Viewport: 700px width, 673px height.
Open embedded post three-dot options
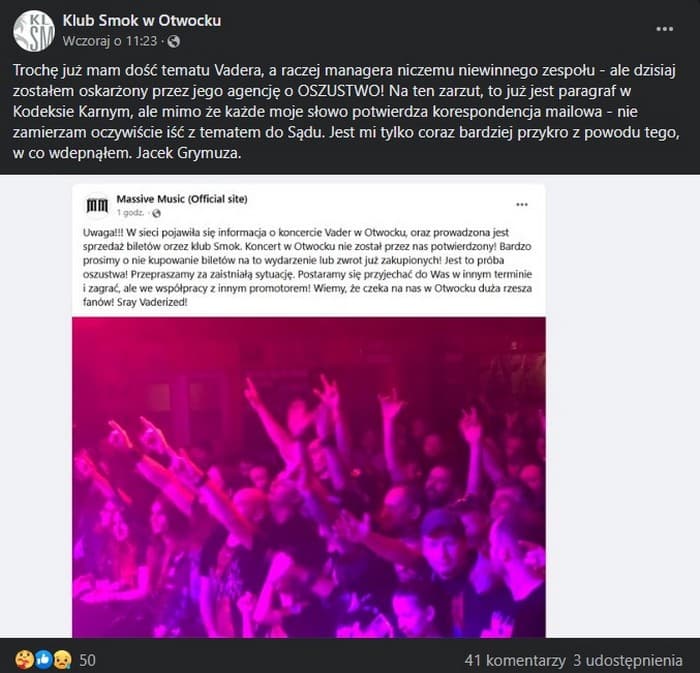coord(522,204)
